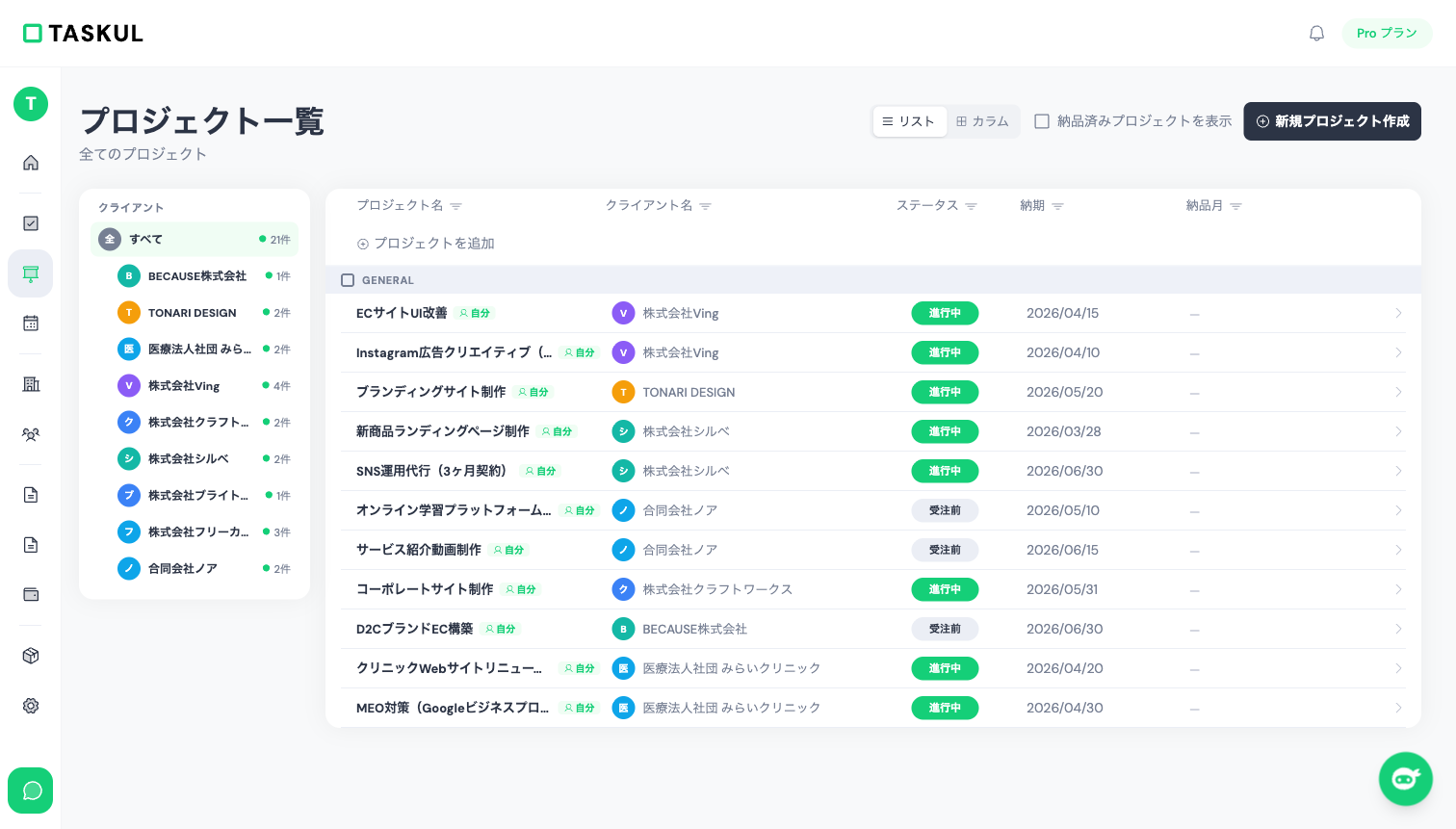This screenshot has height=829, width=1456.
Task: Check the GENERAL group header checkbox
Action: pos(348,280)
